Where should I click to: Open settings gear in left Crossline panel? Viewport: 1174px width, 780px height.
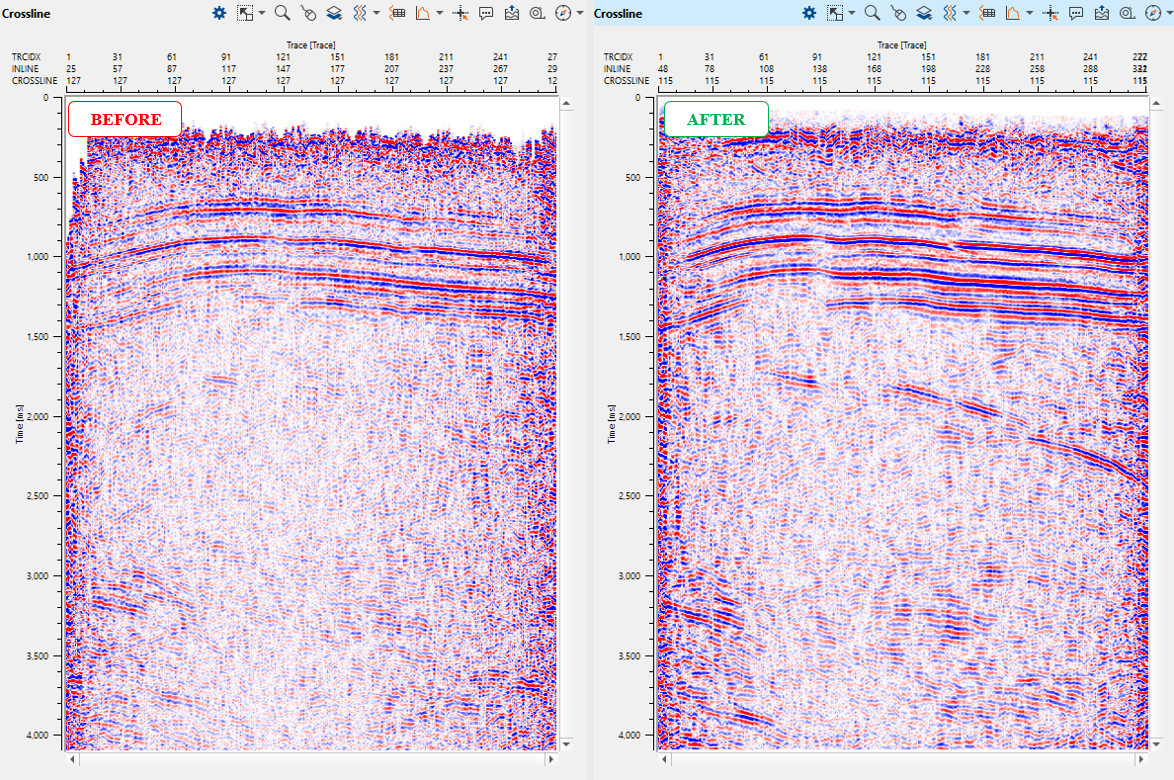219,13
